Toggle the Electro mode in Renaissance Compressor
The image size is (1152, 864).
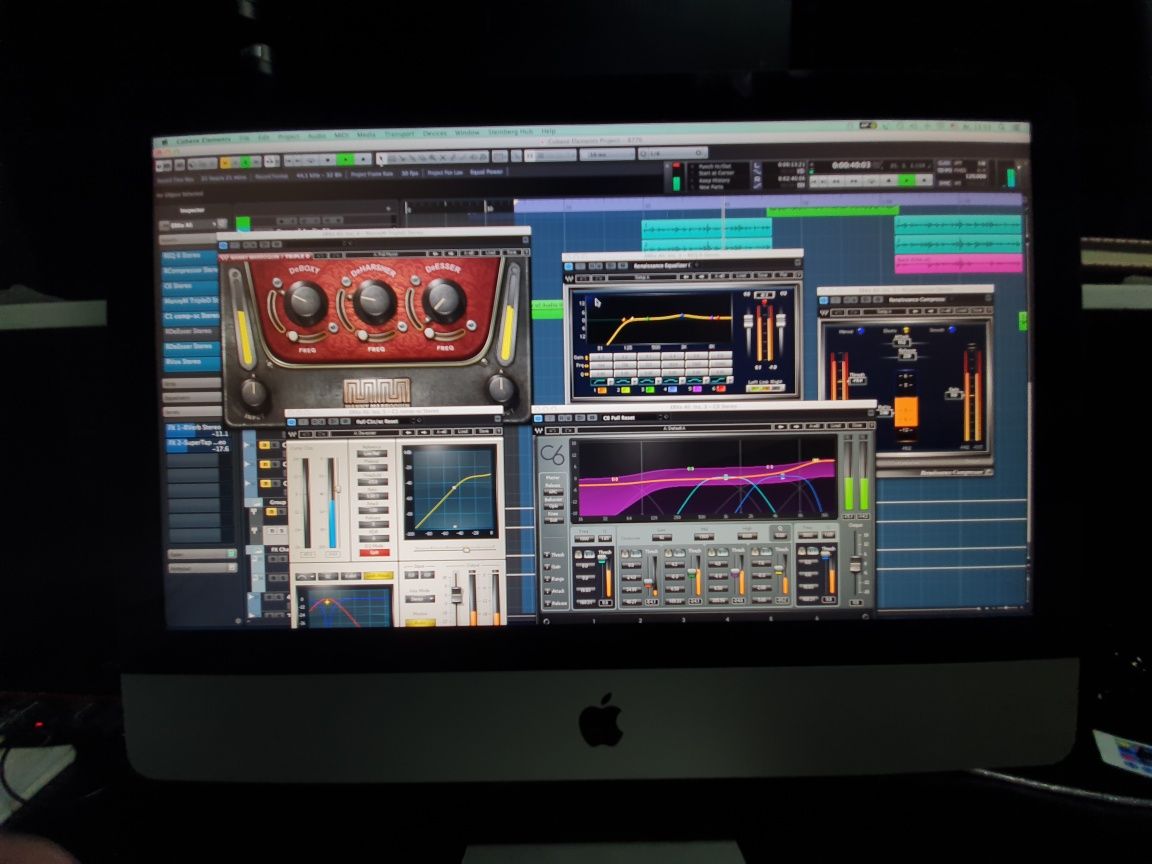coord(904,331)
